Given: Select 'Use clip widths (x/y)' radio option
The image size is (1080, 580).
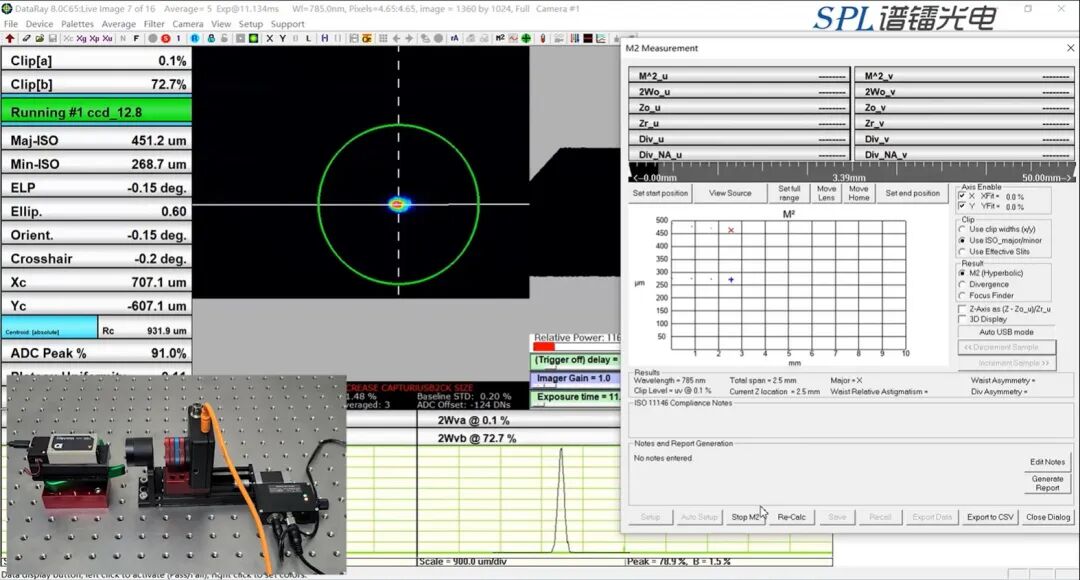Looking at the screenshot, I should click(x=962, y=229).
